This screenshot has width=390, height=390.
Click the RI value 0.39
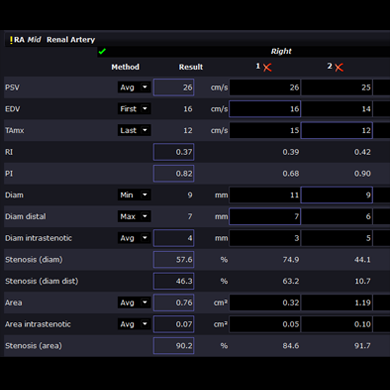[x=291, y=152]
